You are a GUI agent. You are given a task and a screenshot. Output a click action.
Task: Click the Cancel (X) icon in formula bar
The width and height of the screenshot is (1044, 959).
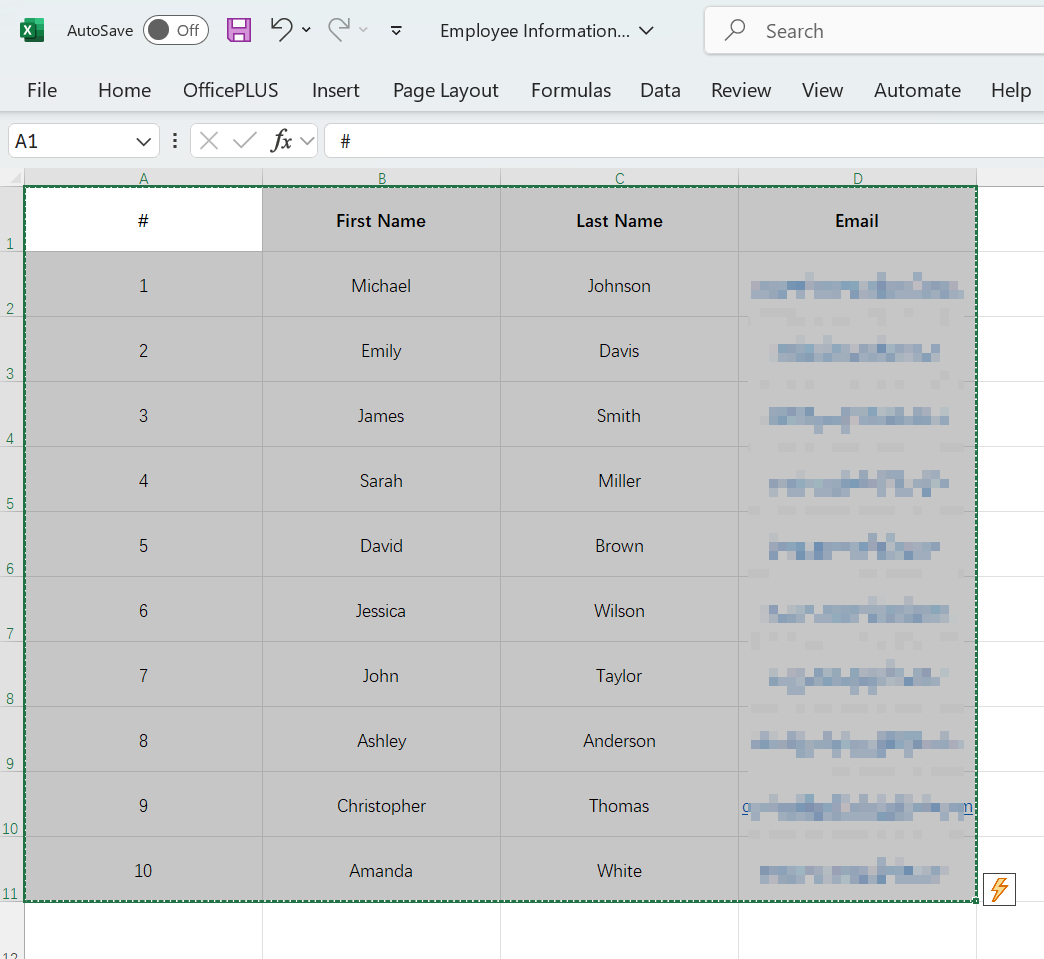pos(209,140)
